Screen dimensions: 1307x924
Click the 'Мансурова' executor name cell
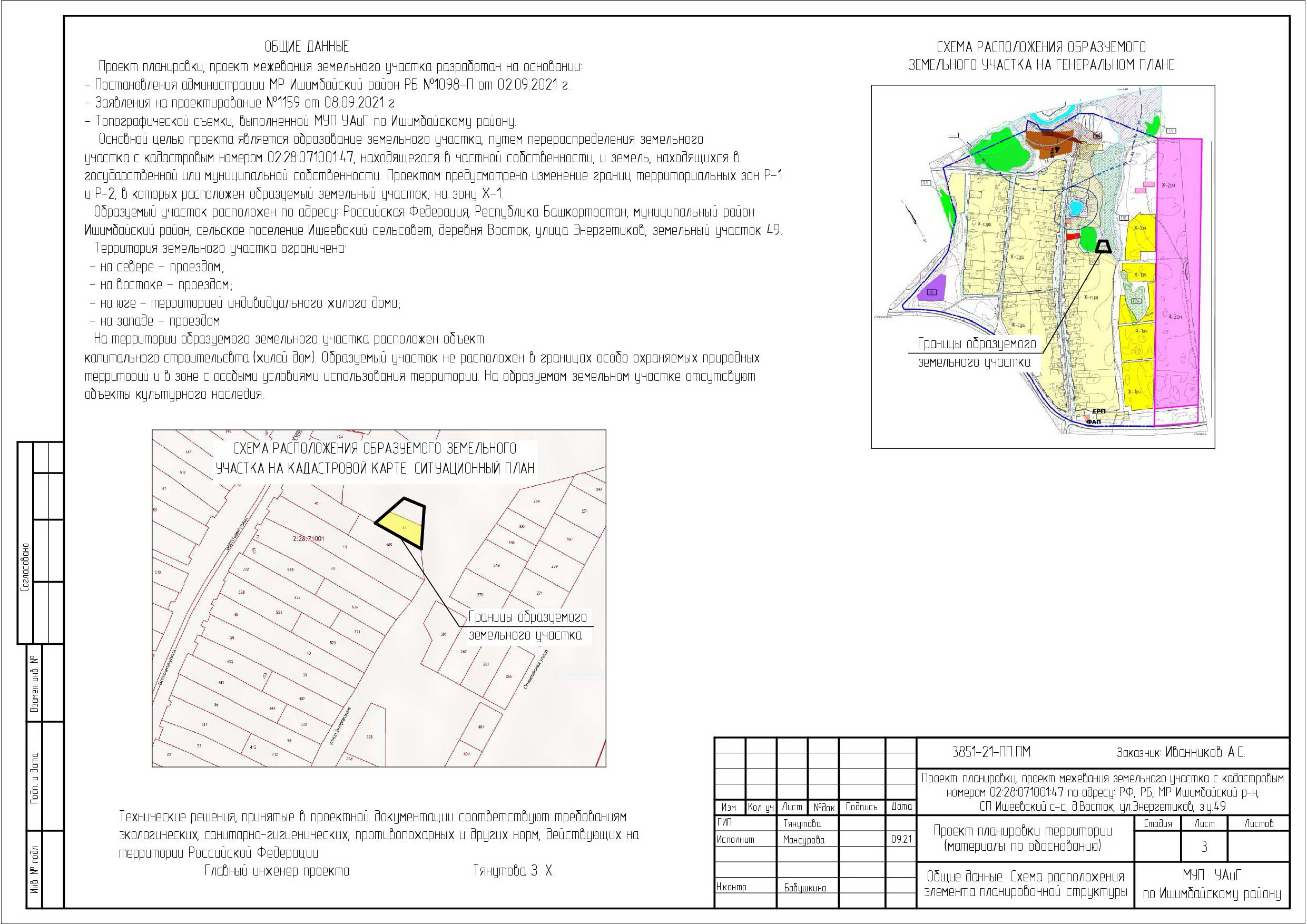803,840
